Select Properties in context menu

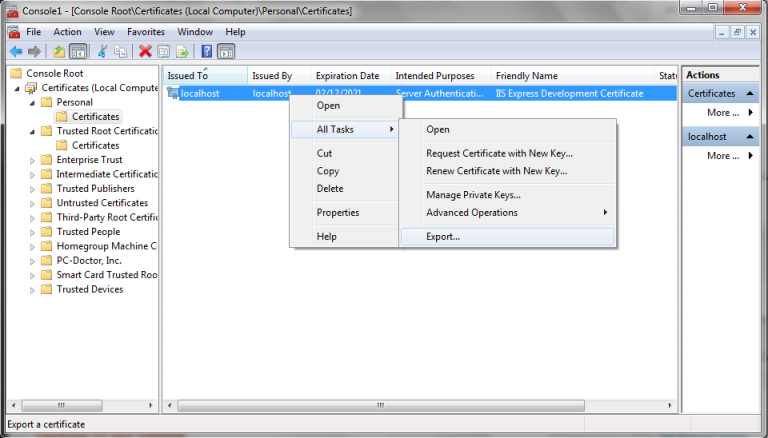coord(345,213)
